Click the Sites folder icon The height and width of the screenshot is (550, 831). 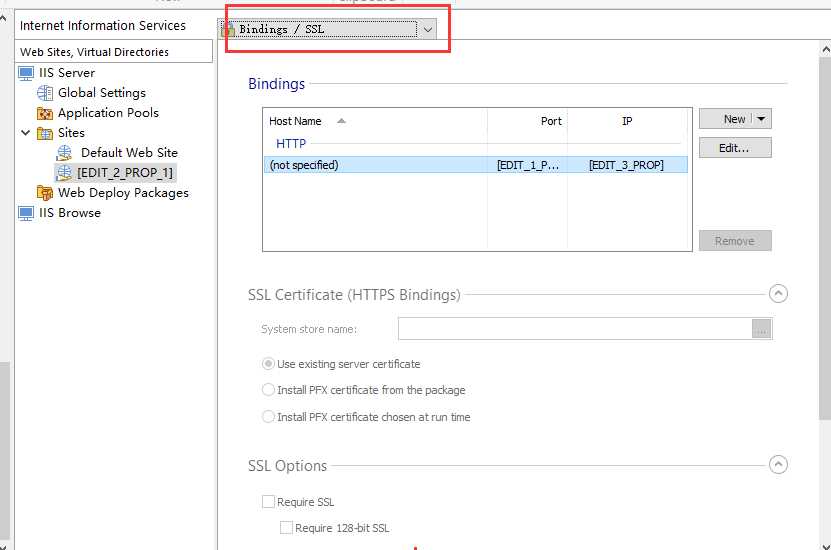45,133
